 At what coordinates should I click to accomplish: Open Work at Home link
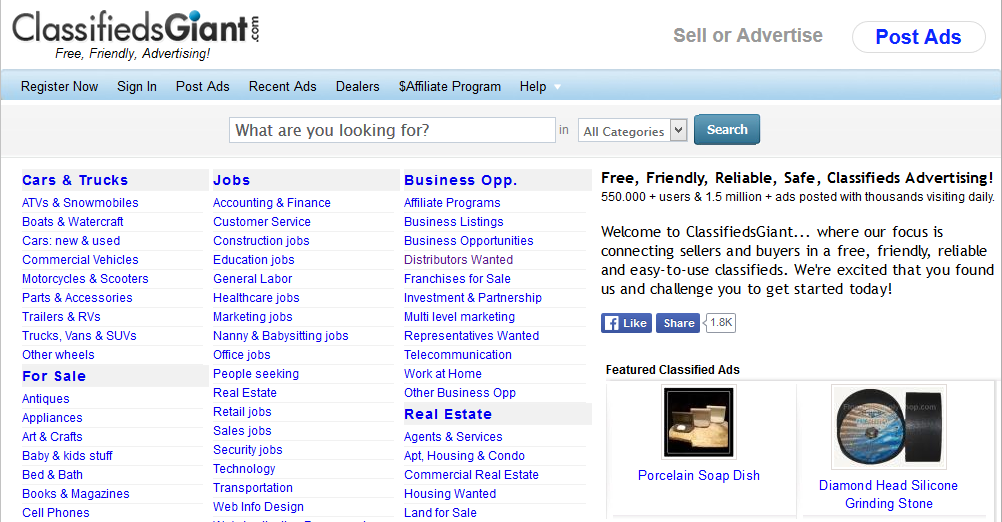tap(443, 374)
